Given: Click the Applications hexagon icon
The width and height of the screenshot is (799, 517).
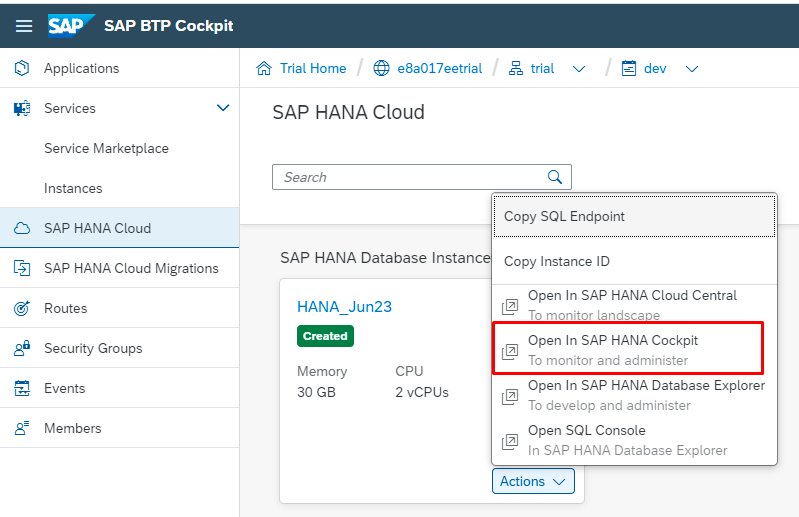Looking at the screenshot, I should (22, 68).
